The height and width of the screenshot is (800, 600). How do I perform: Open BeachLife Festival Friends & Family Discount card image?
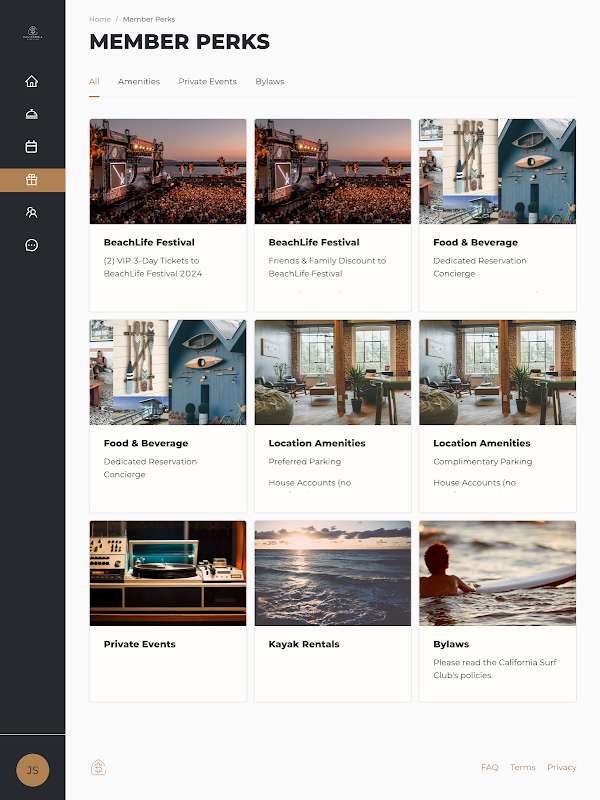(333, 171)
